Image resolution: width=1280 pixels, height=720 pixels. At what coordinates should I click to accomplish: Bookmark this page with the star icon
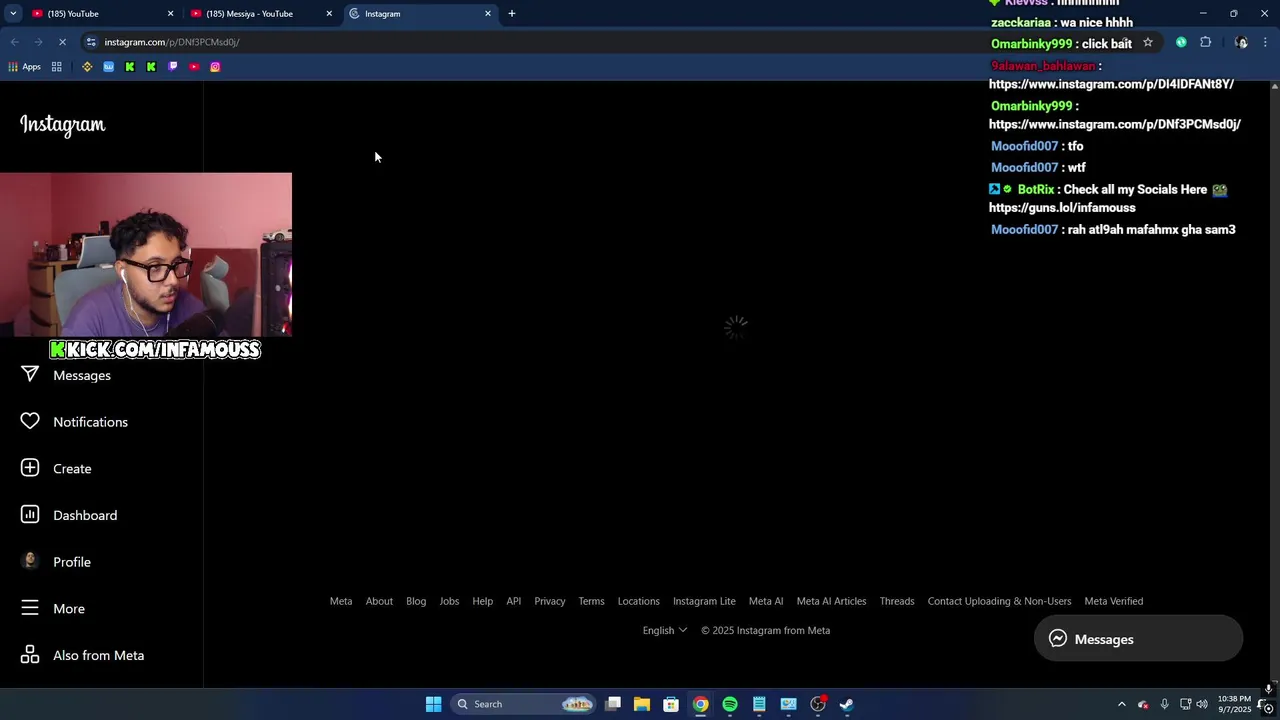[1148, 42]
